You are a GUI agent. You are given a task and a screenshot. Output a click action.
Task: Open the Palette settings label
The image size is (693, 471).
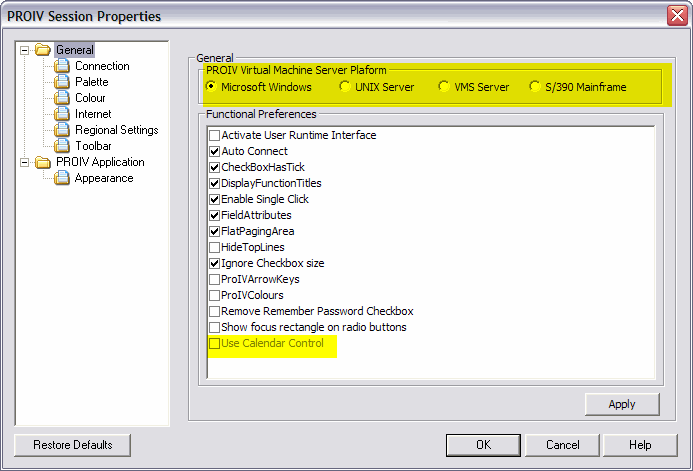pyautogui.click(x=91, y=82)
